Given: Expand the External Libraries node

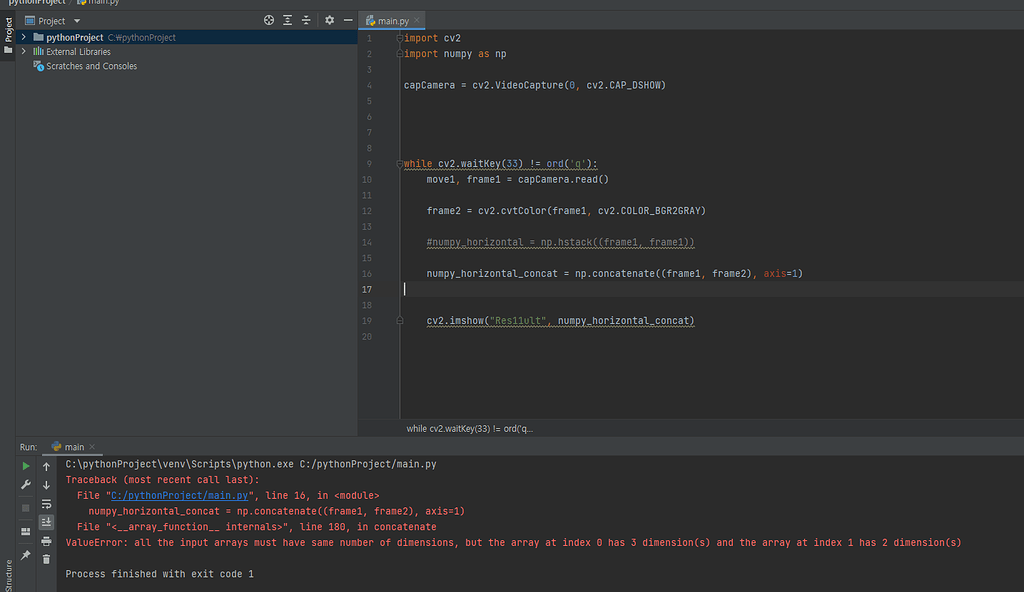Looking at the screenshot, I should [23, 51].
